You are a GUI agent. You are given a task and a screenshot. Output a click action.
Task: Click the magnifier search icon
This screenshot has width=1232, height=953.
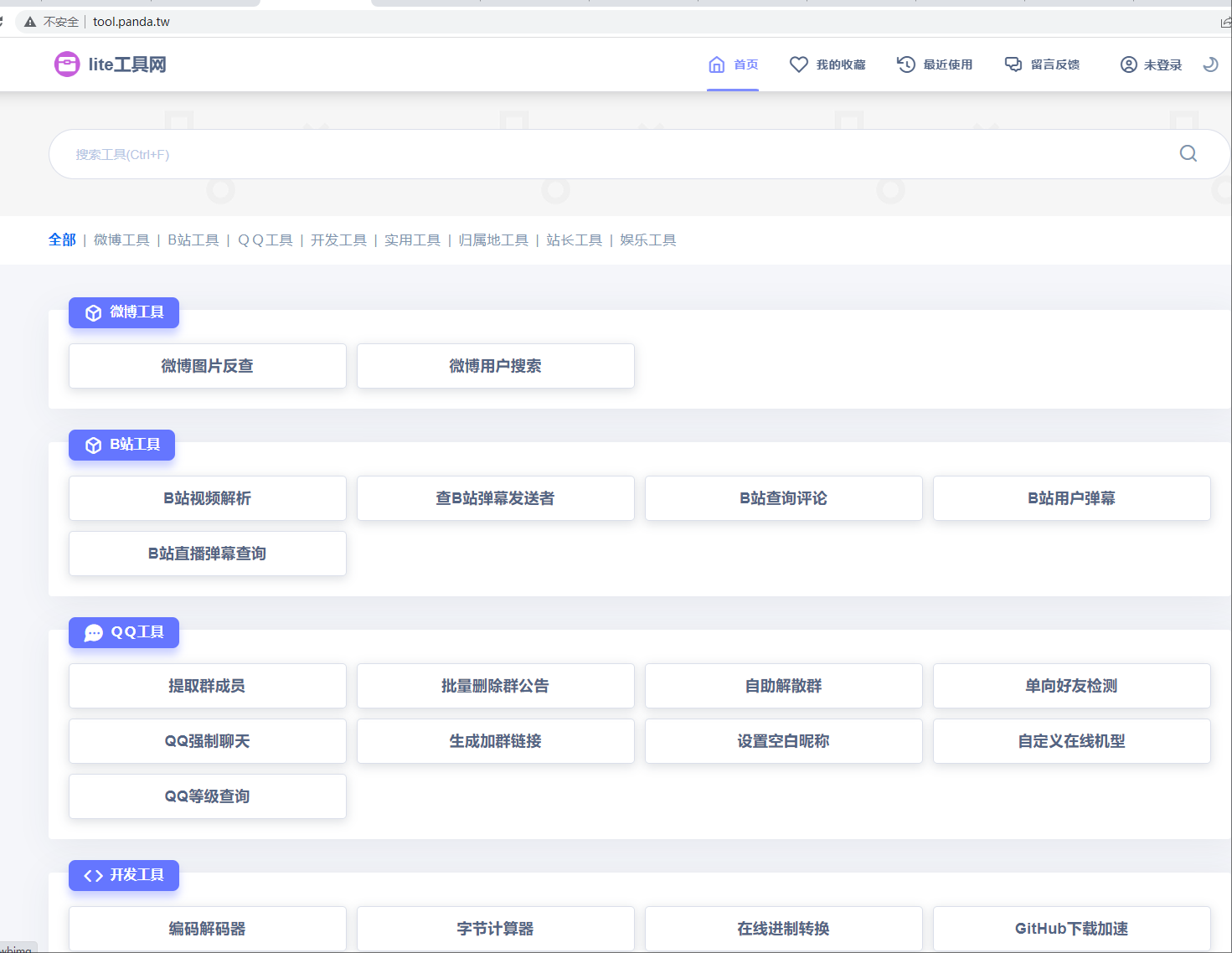(x=1188, y=153)
